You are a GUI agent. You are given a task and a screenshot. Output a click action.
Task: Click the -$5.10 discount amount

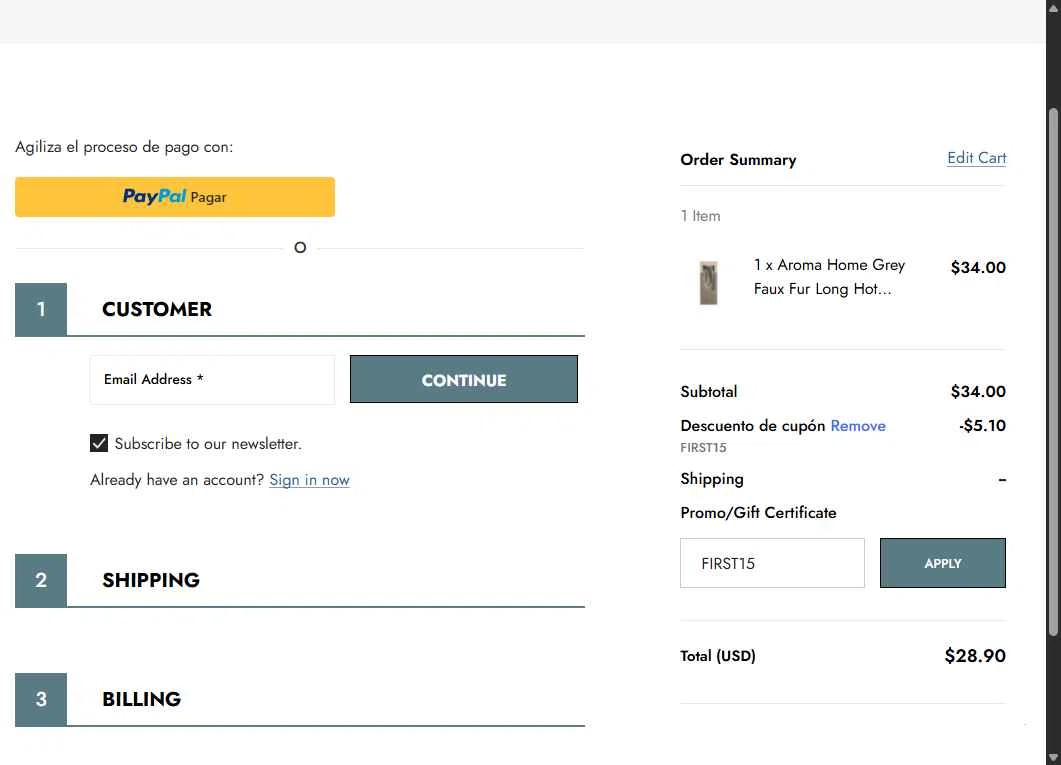(x=982, y=425)
